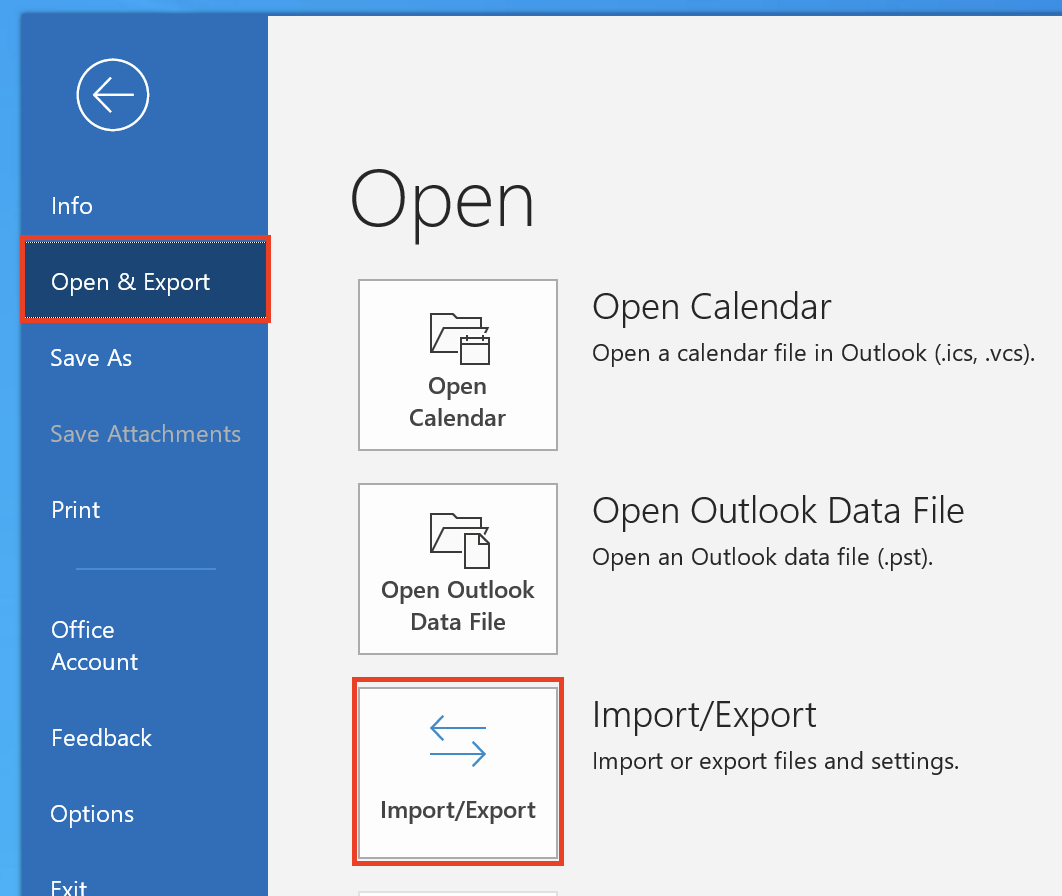1062x896 pixels.
Task: Open the Print page
Action: (x=75, y=509)
